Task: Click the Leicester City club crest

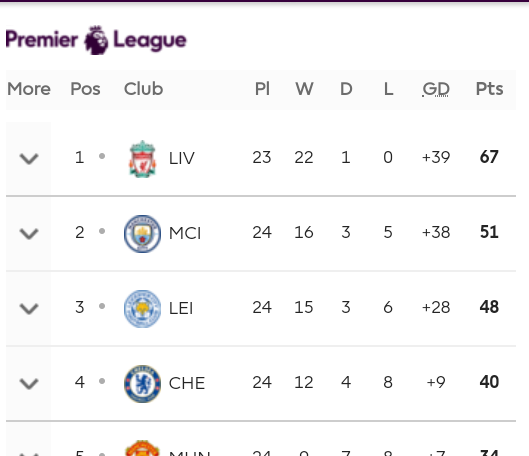Action: (142, 308)
